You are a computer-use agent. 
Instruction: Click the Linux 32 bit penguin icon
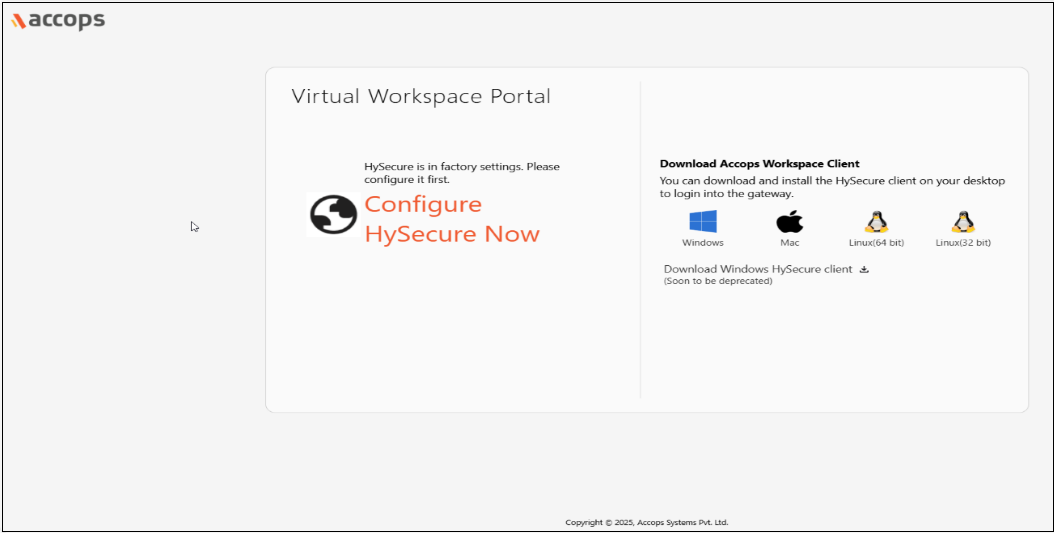963,221
